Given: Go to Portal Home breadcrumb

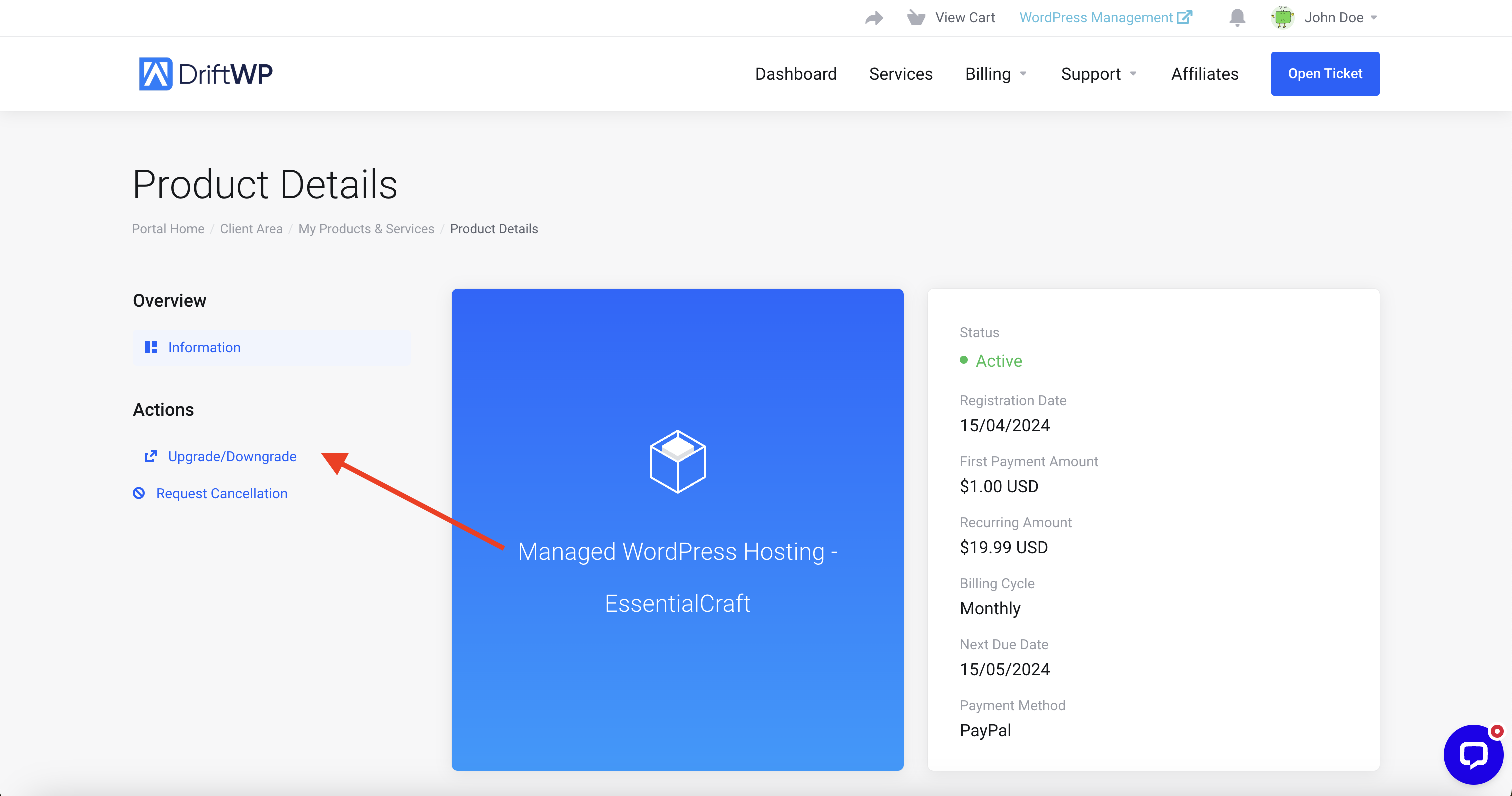Looking at the screenshot, I should point(168,229).
